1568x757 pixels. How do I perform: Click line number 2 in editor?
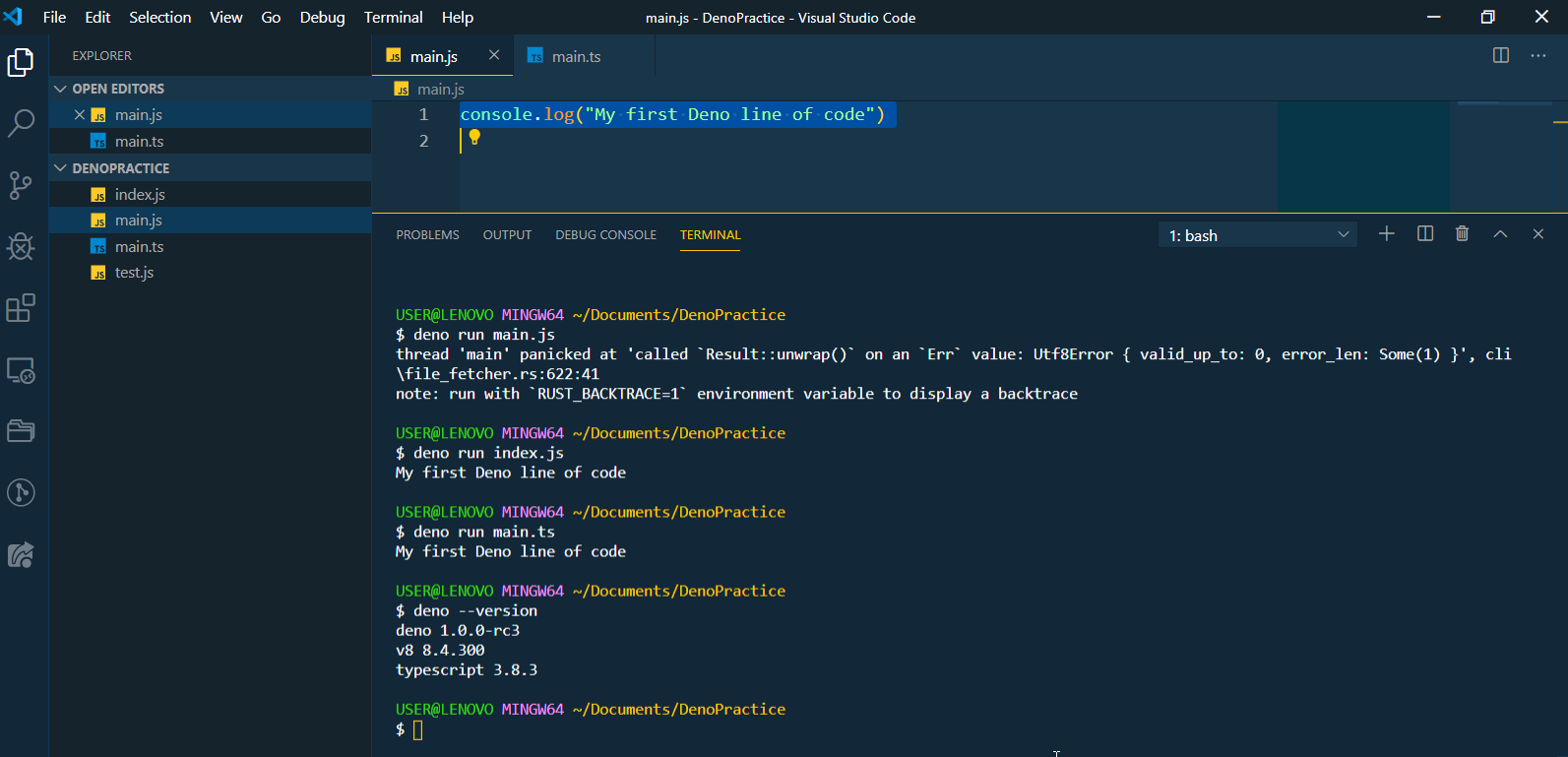424,141
